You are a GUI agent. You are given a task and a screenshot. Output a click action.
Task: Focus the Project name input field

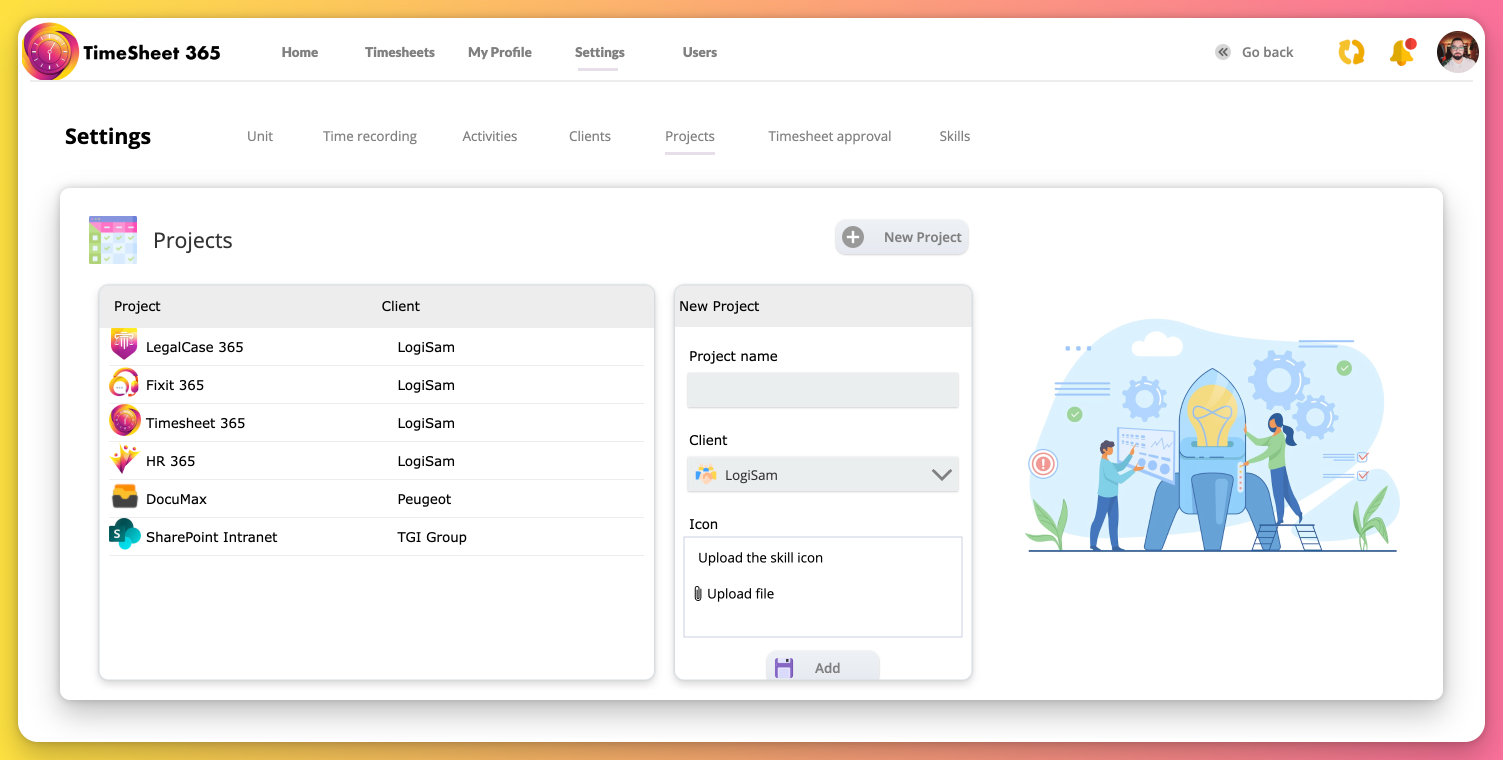(x=823, y=390)
